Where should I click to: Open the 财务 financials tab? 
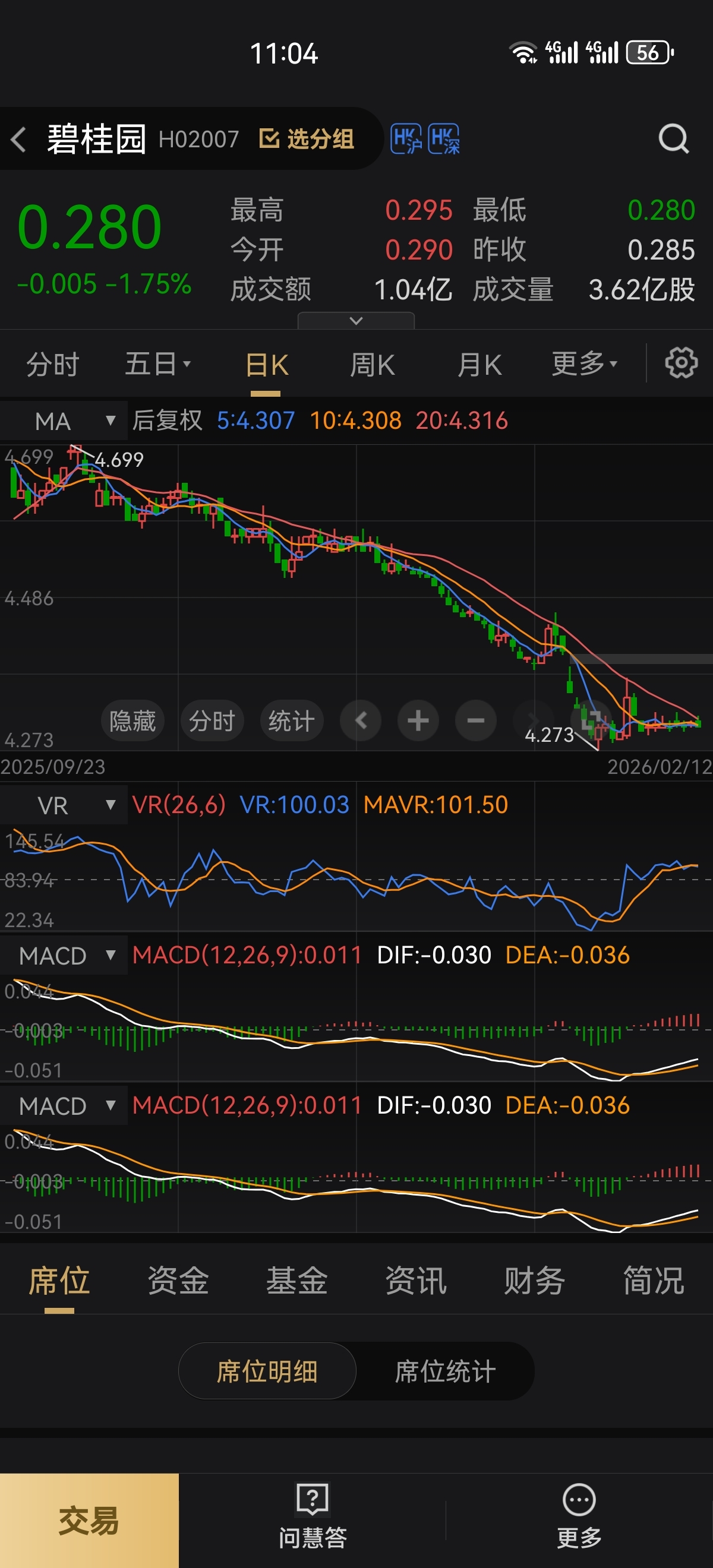coord(535,1280)
